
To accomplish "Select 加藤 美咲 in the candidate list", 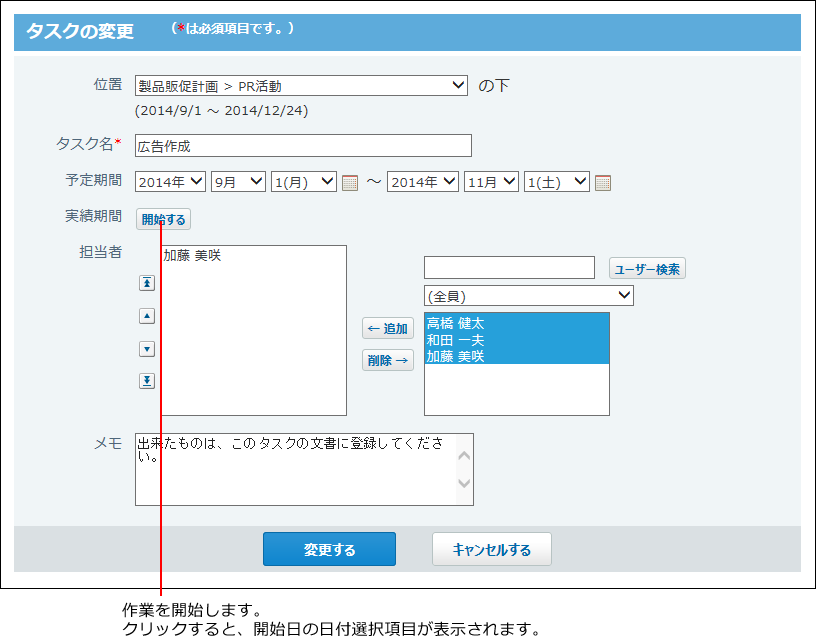I will click(517, 356).
